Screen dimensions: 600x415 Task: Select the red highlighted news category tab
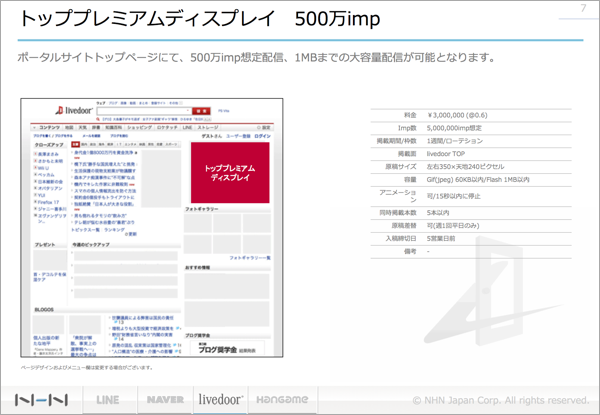(75, 145)
